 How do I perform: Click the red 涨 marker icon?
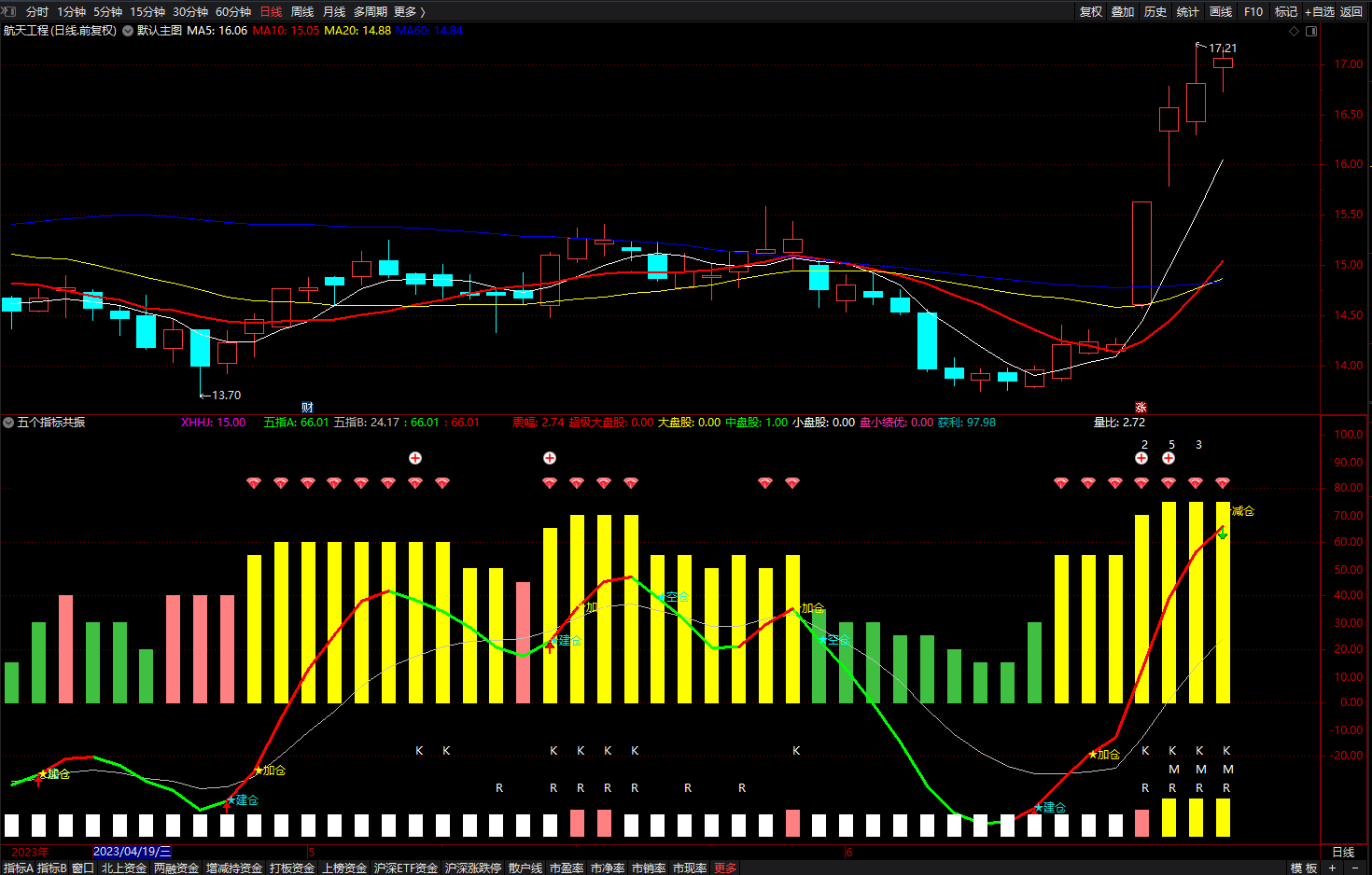tap(1141, 408)
